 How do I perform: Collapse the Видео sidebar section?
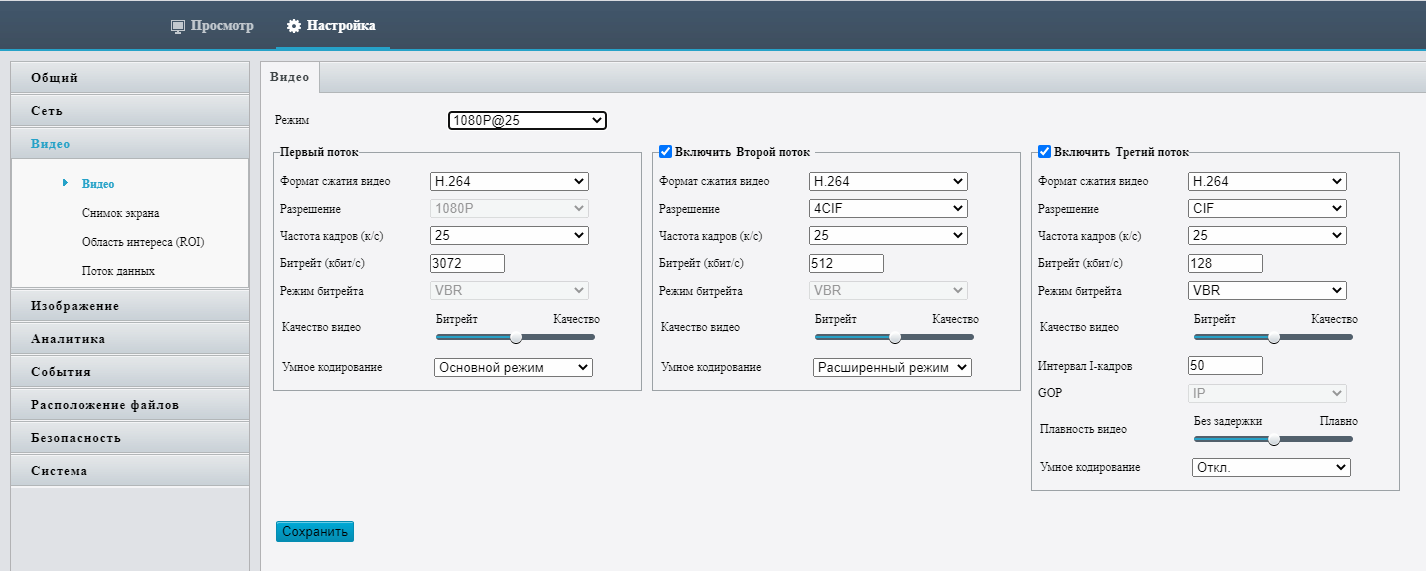(130, 143)
